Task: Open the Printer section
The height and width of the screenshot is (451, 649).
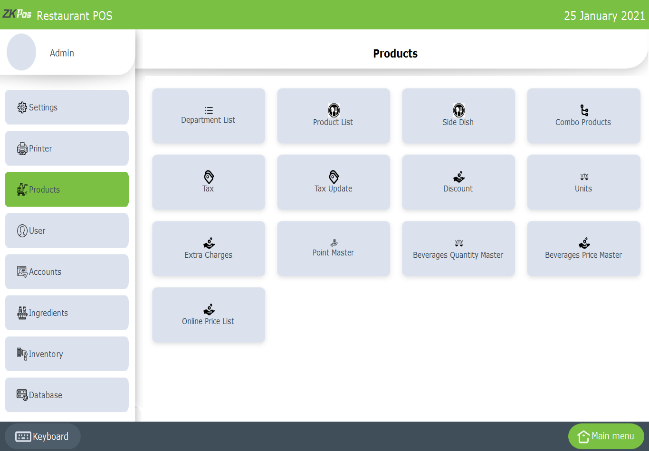Action: (x=67, y=148)
